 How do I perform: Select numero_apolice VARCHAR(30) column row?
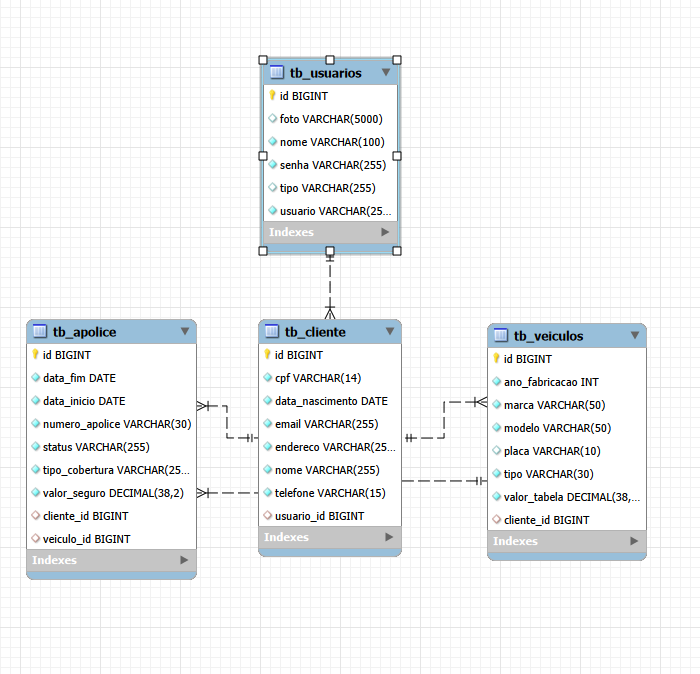pyautogui.click(x=112, y=424)
